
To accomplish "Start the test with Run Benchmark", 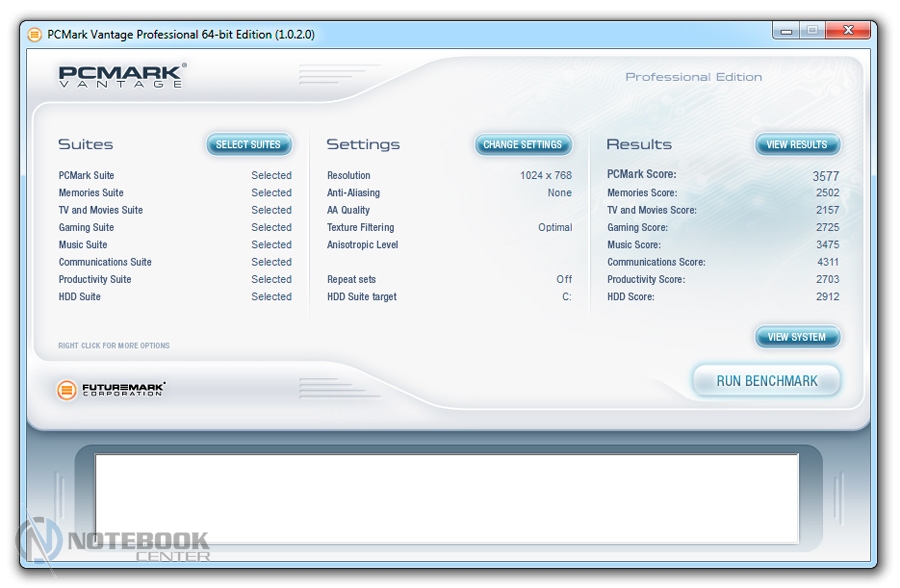I will pyautogui.click(x=766, y=381).
